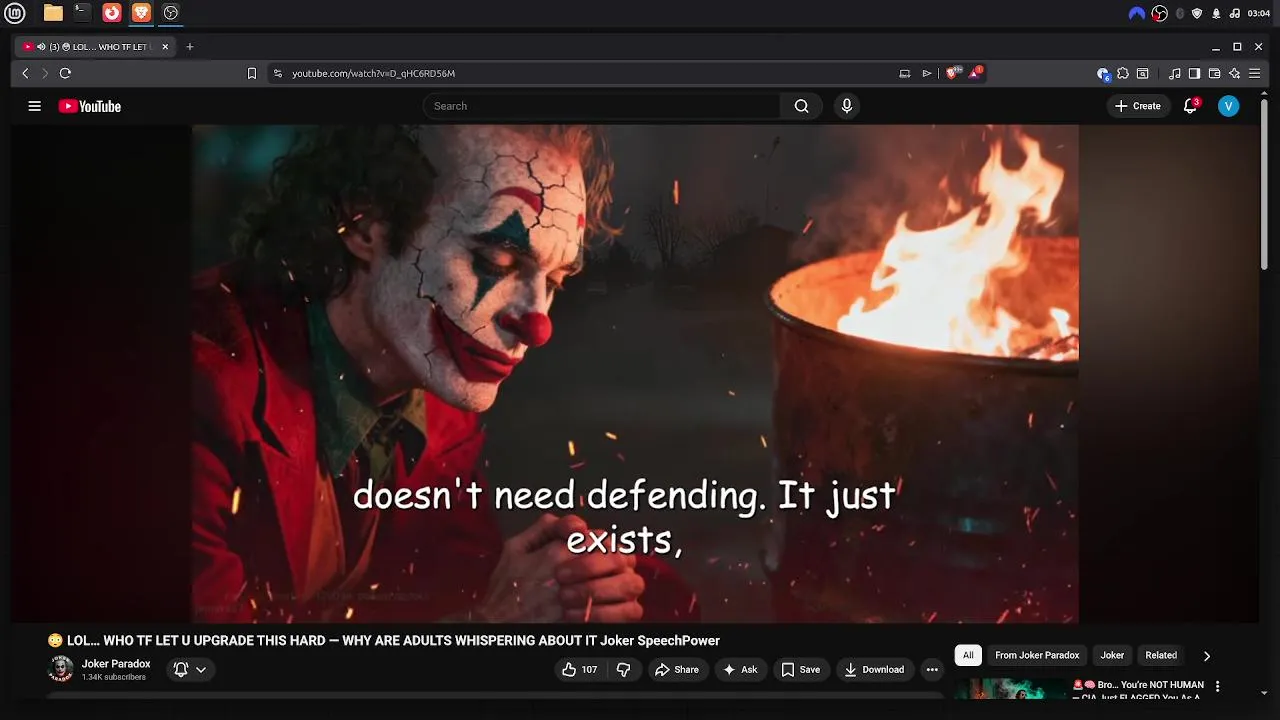Open the YouTube guide hamburger menu

coord(34,106)
